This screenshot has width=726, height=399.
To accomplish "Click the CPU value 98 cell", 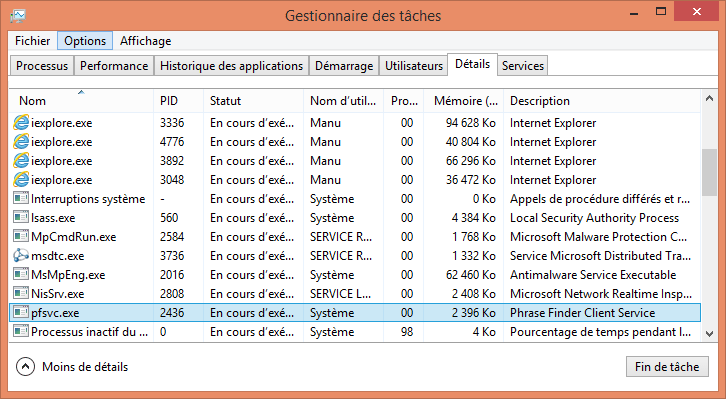I will (407, 331).
